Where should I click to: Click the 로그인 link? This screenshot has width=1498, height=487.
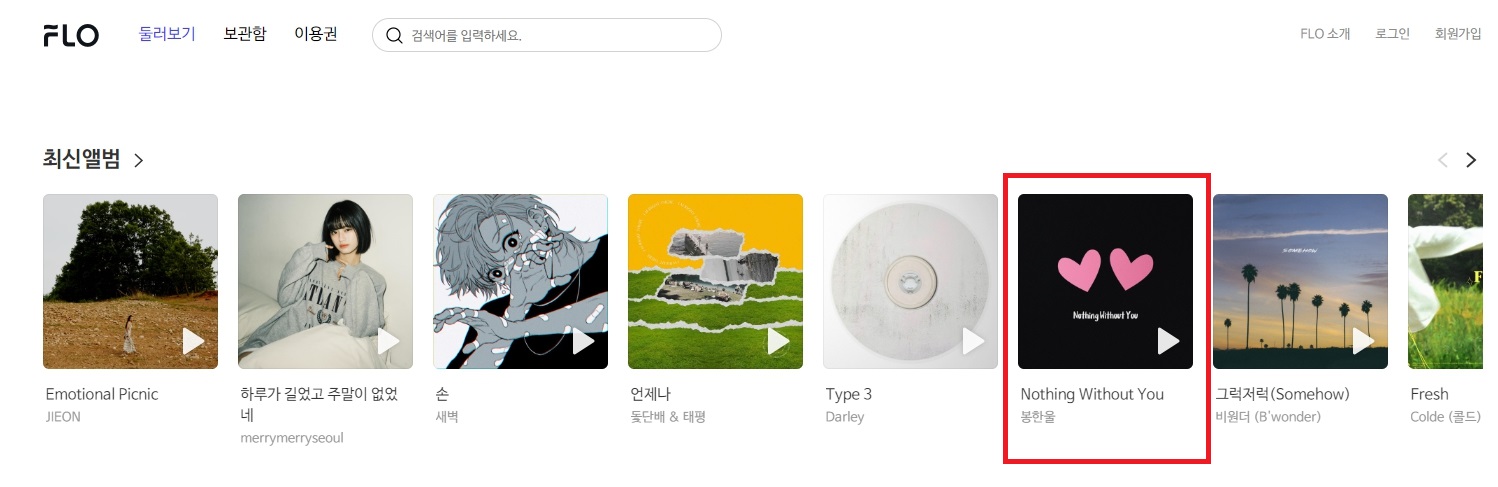pos(1392,34)
